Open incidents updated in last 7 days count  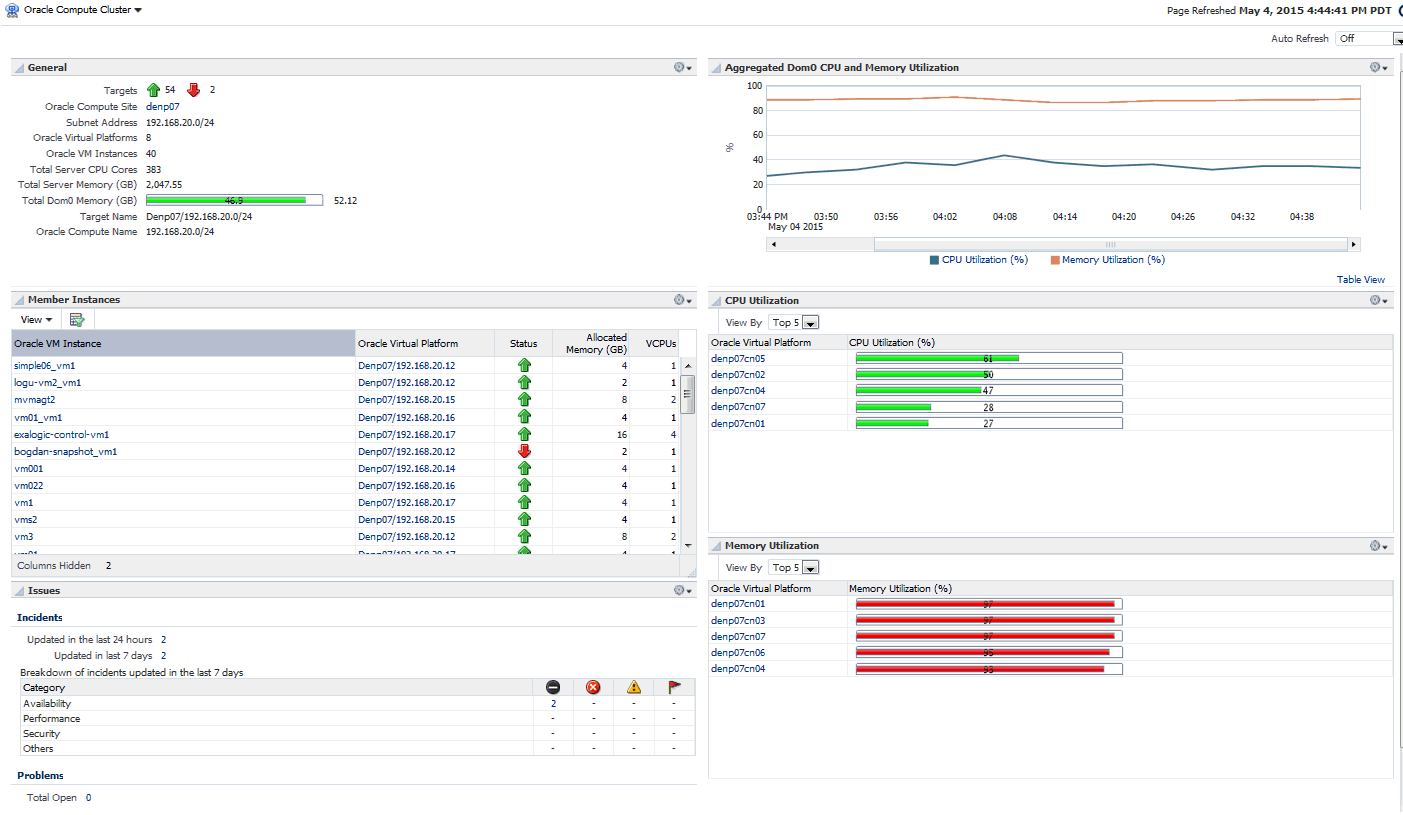pos(163,656)
